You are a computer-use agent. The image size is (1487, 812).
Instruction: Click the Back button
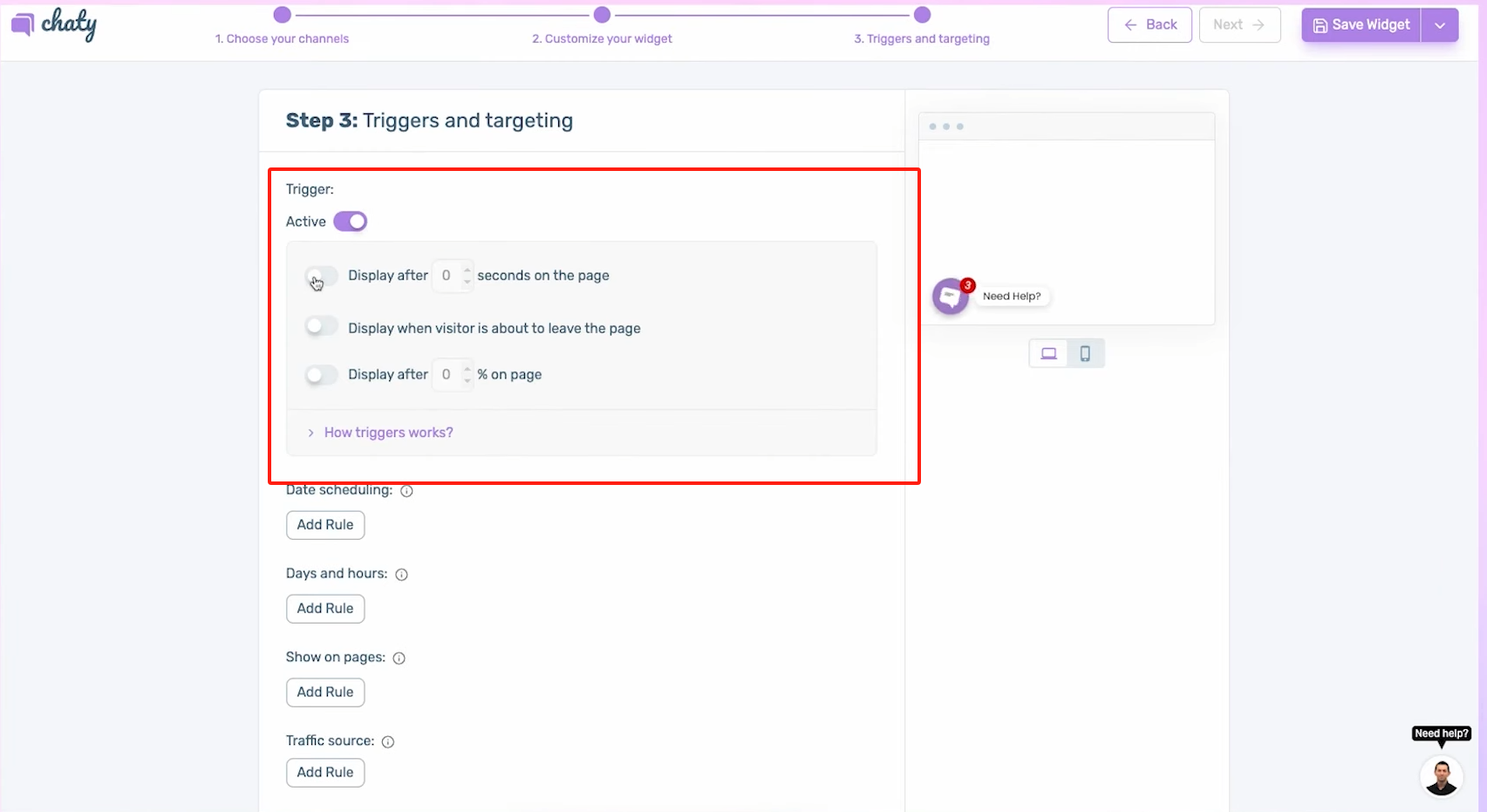[1149, 24]
